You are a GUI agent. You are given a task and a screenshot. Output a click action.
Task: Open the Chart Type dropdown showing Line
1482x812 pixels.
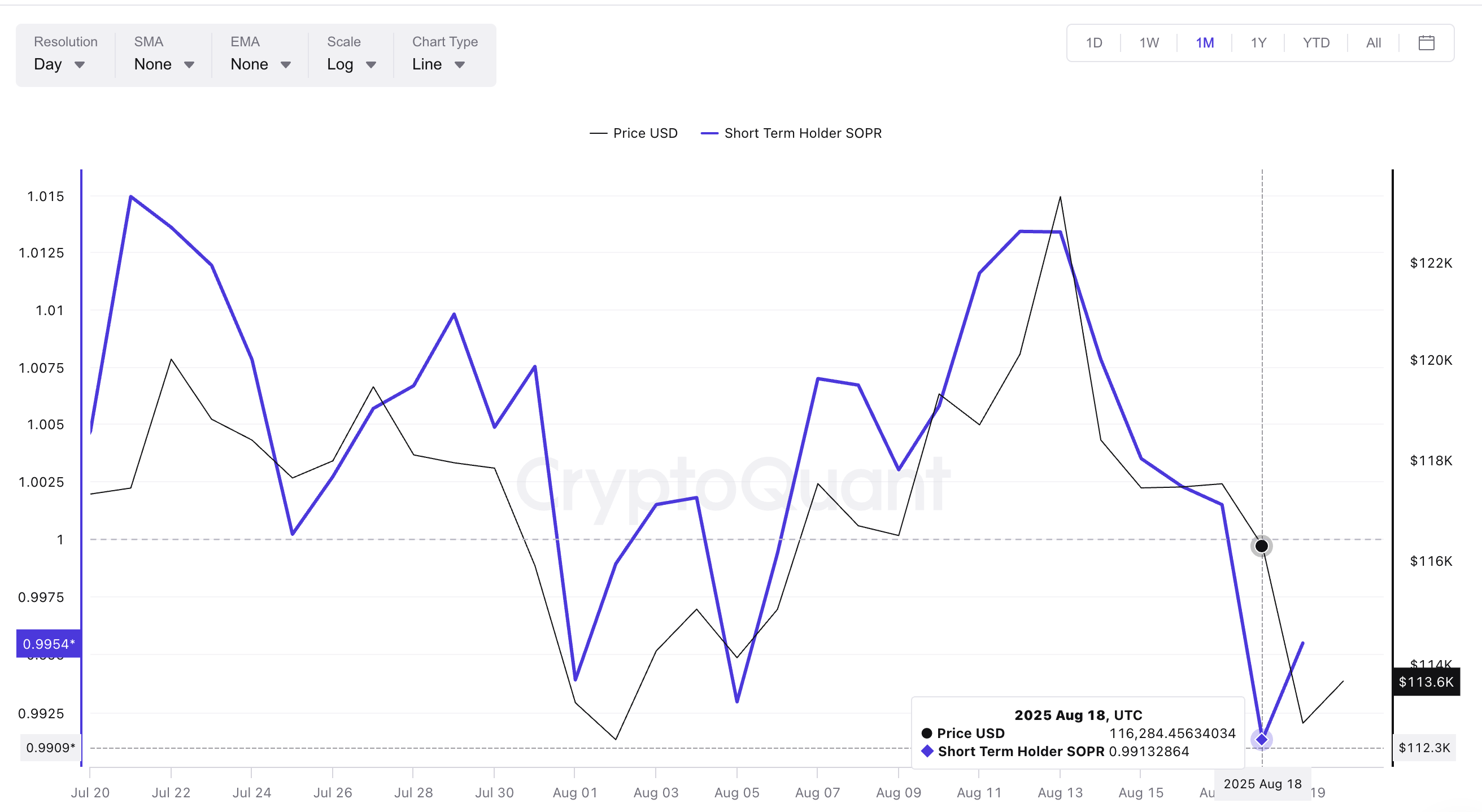(438, 64)
